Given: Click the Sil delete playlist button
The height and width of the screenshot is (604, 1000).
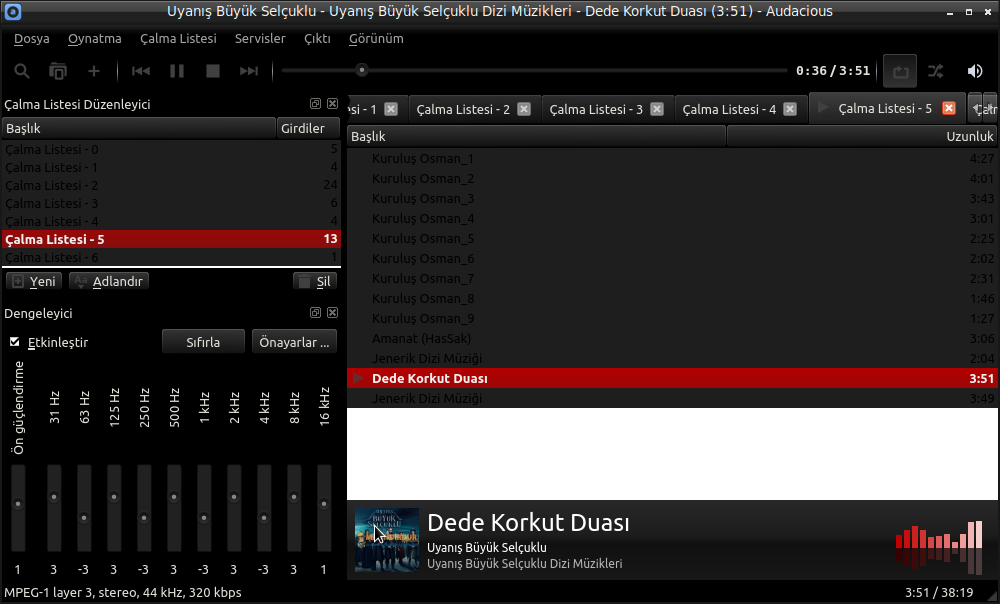Looking at the screenshot, I should point(315,281).
